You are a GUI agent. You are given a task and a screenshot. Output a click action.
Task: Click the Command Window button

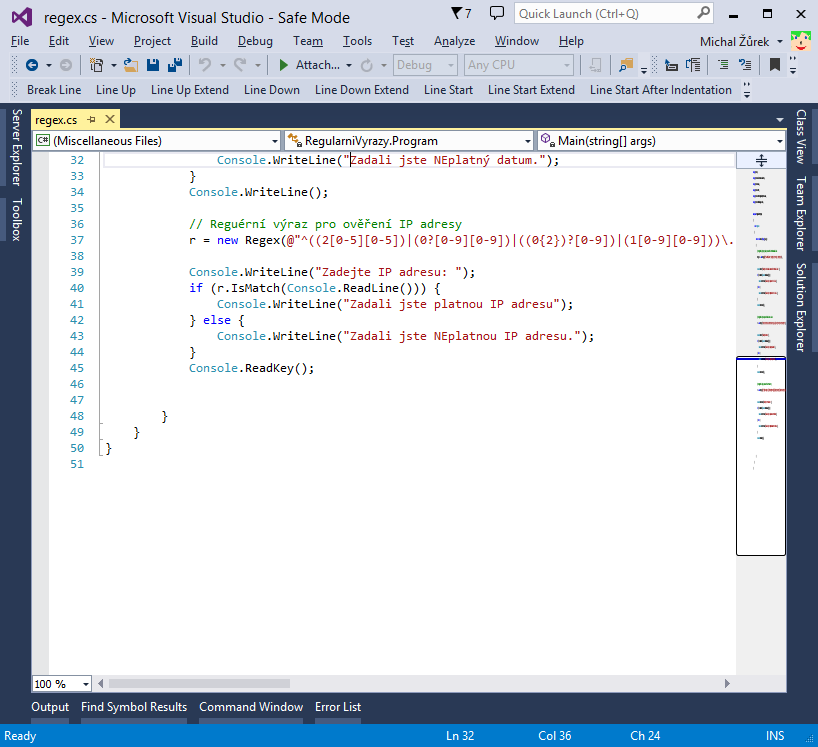[x=251, y=707]
